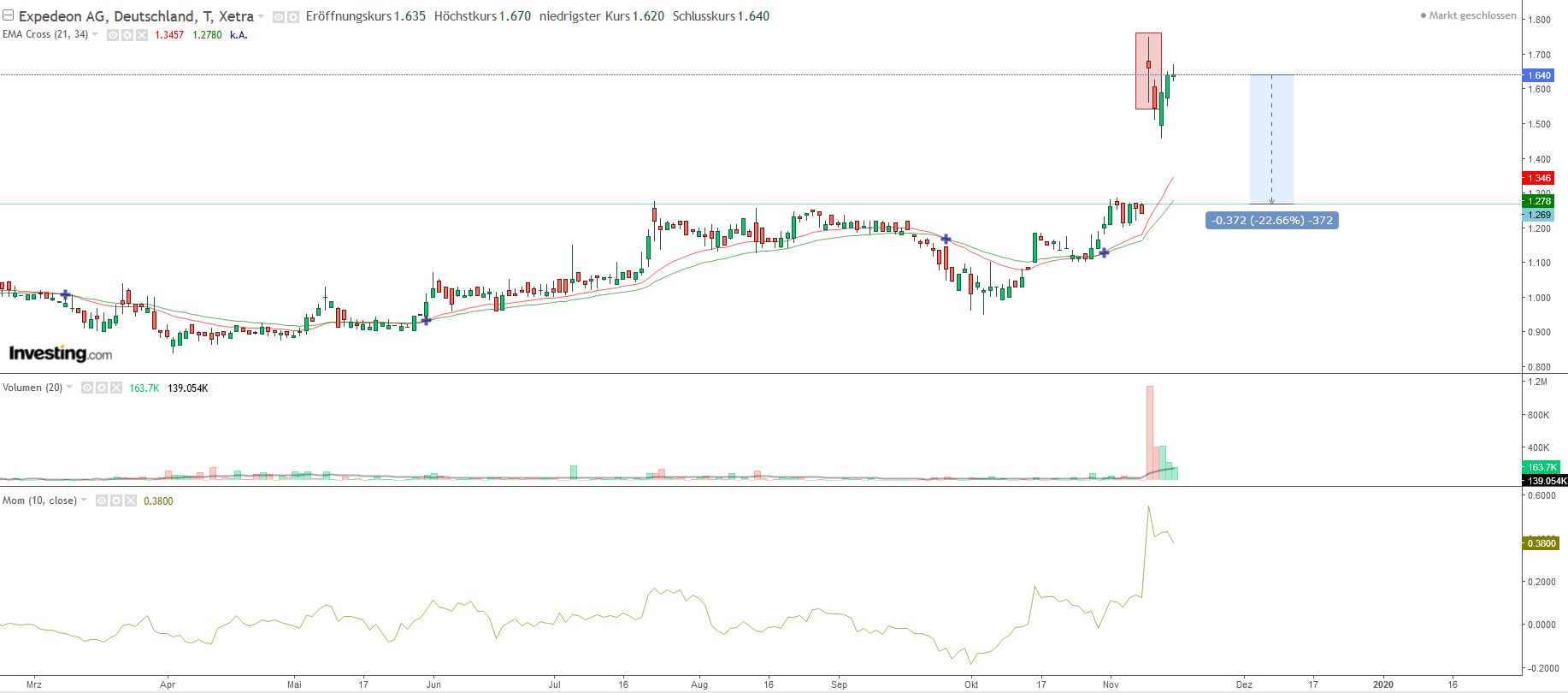Click the Jul date label on time axis
1568x693 pixels.
coord(554,684)
